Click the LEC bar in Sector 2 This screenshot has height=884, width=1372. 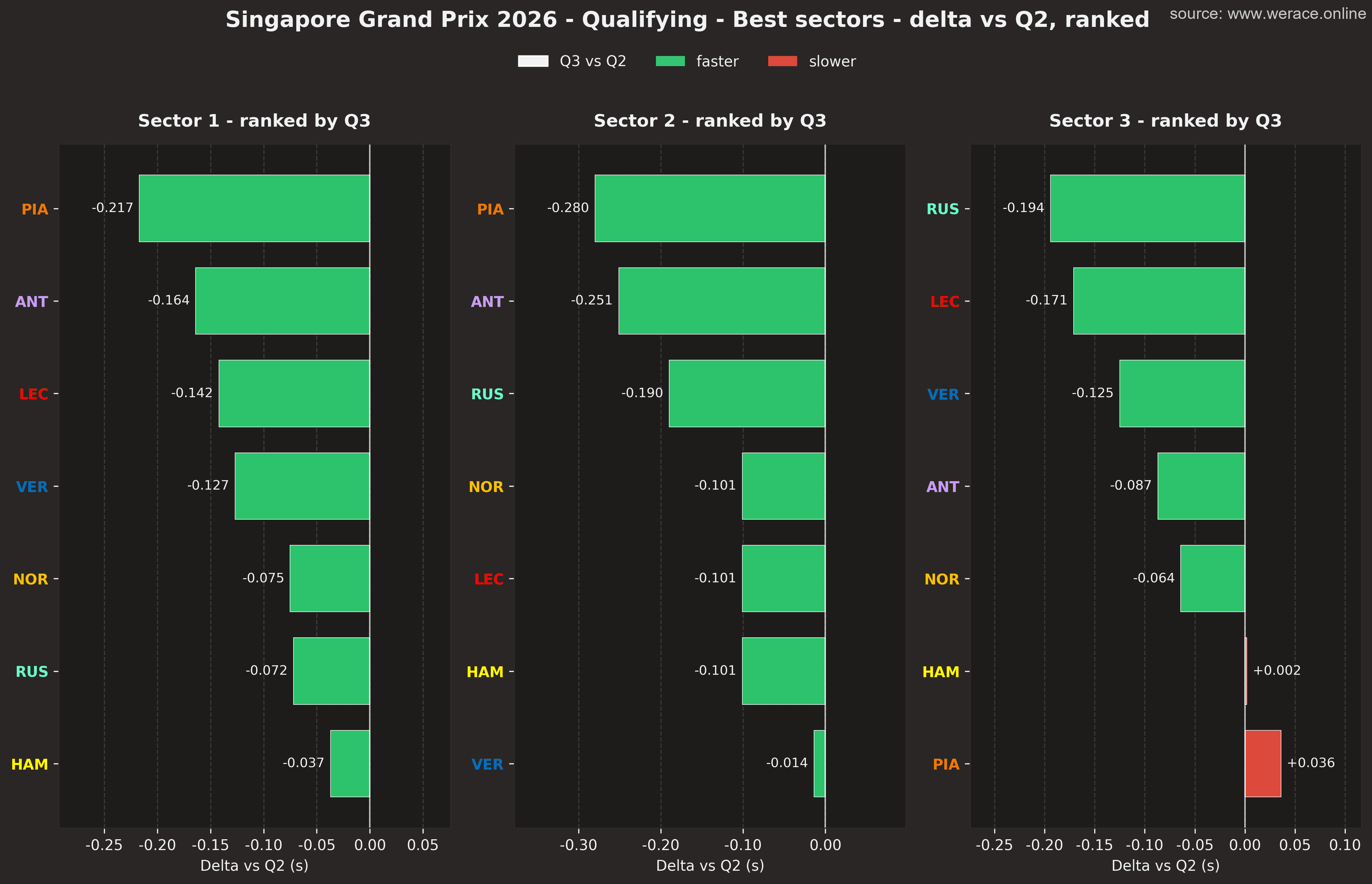tap(784, 579)
